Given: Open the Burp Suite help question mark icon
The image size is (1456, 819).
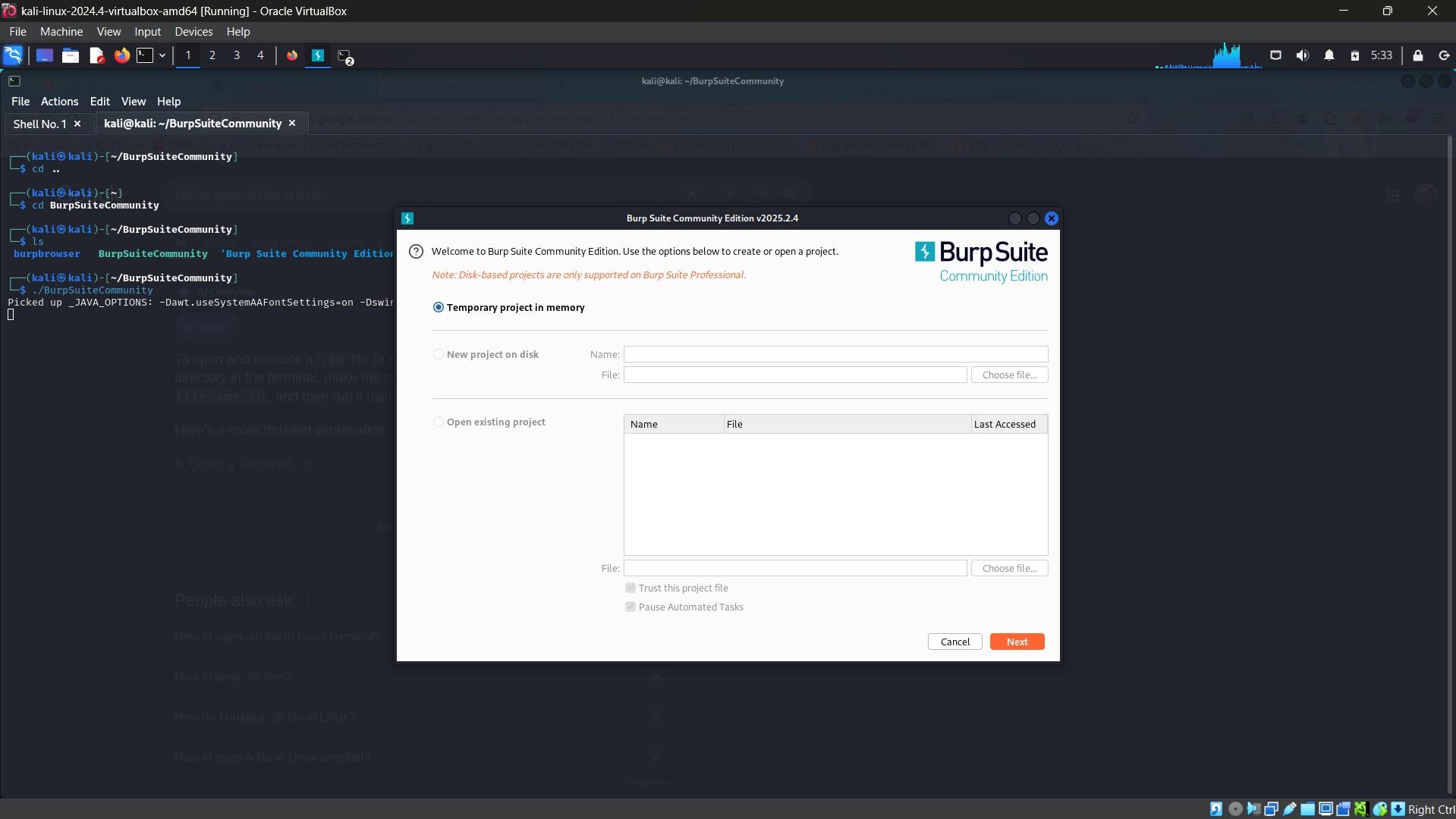Looking at the screenshot, I should pos(415,251).
